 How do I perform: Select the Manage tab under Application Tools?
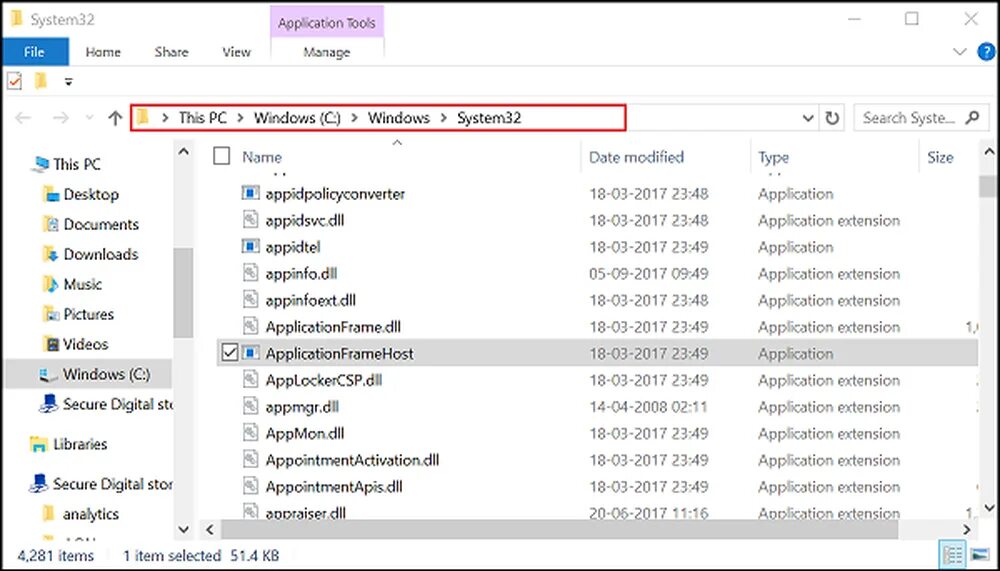pyautogui.click(x=327, y=52)
